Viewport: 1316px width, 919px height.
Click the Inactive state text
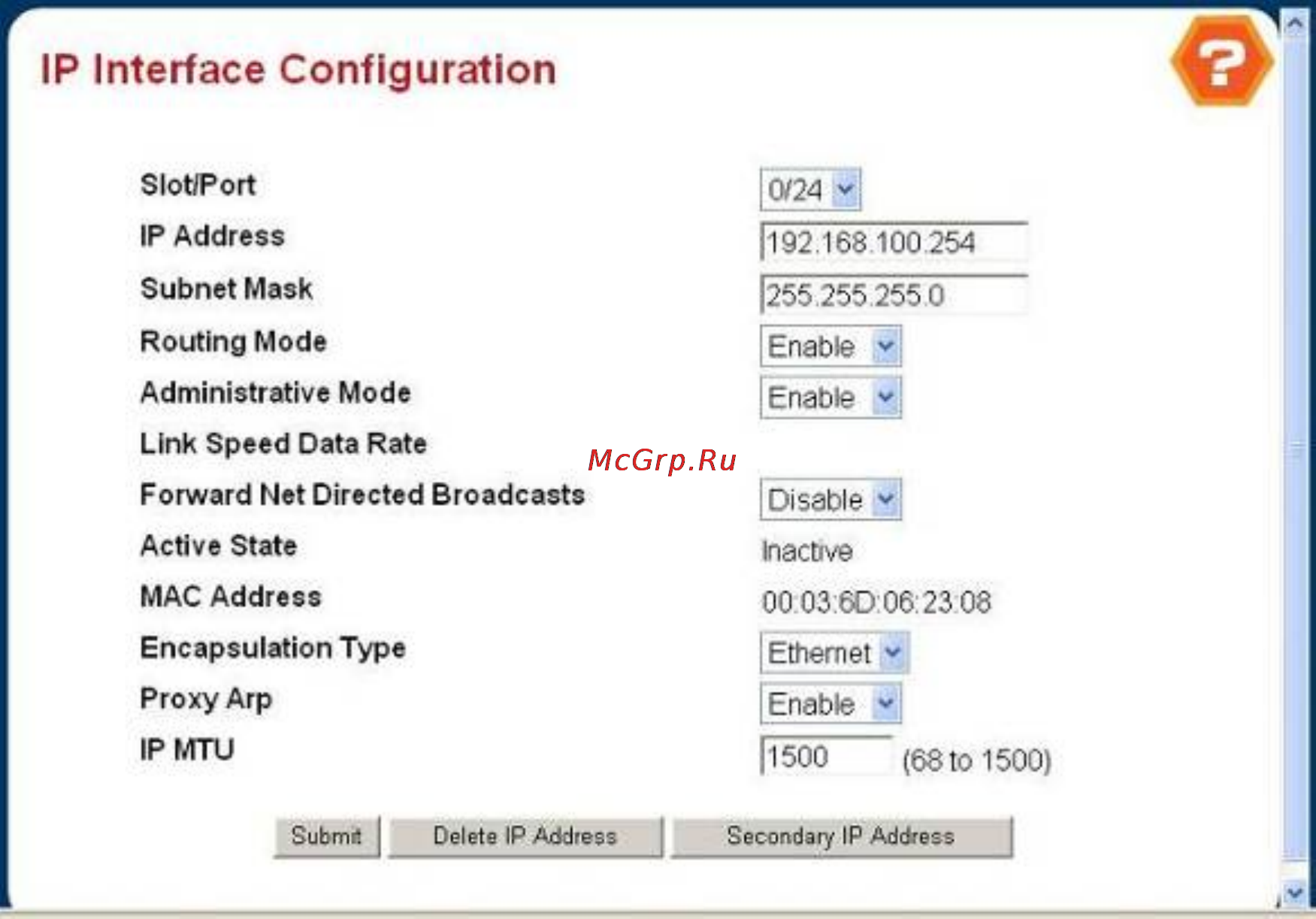[x=807, y=551]
